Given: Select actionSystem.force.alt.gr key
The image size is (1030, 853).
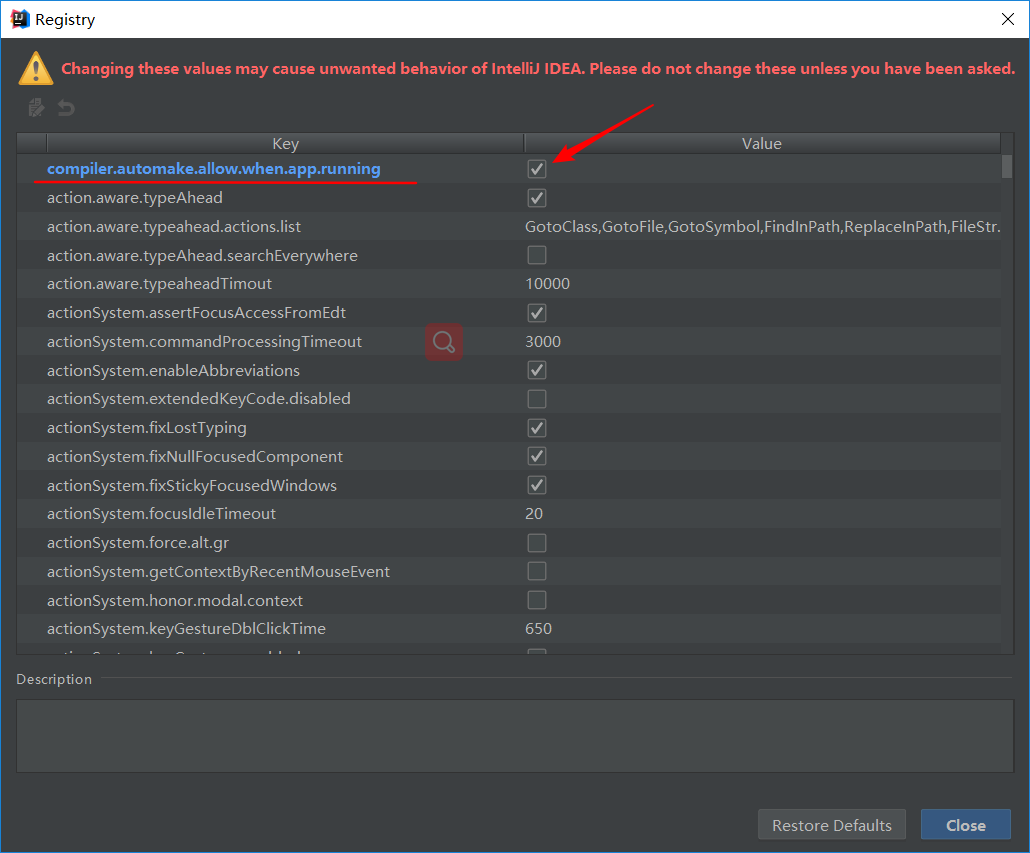Looking at the screenshot, I should [138, 542].
